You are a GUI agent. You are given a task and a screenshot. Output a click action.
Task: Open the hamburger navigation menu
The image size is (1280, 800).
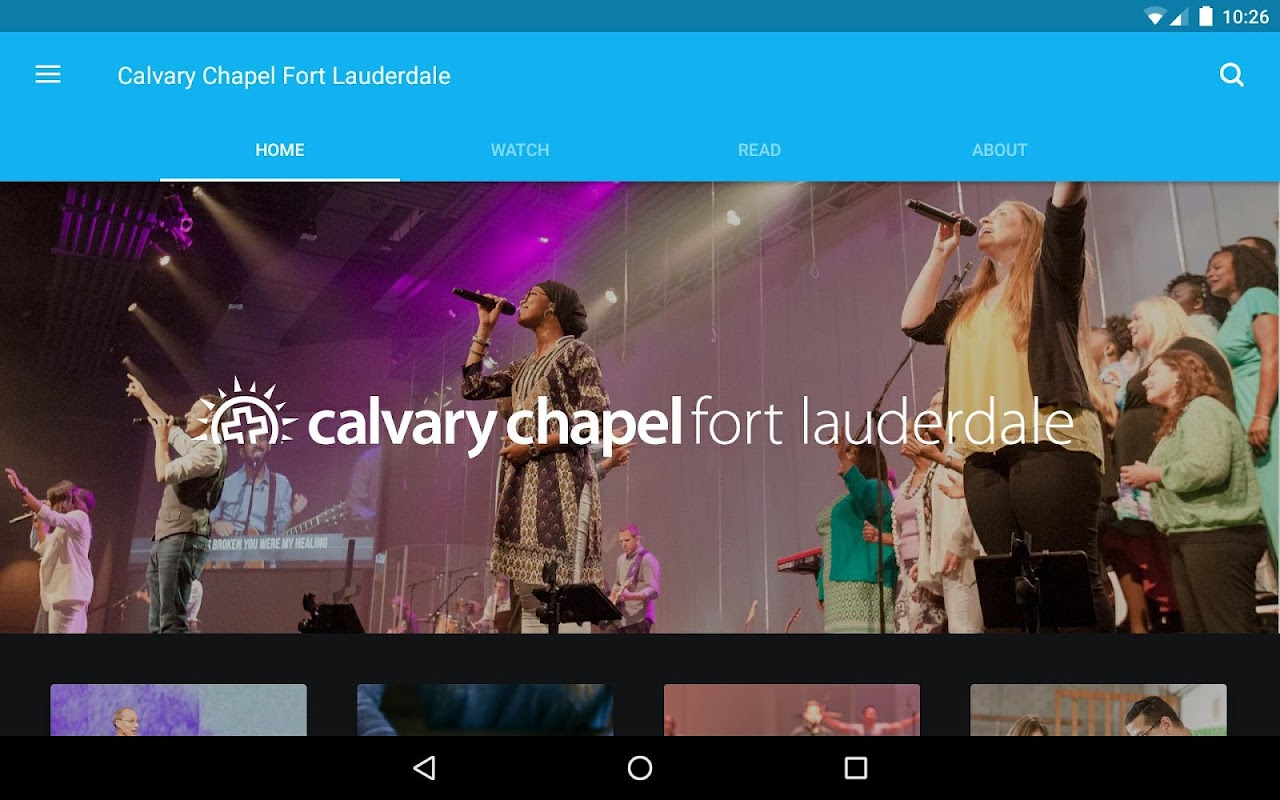(48, 75)
